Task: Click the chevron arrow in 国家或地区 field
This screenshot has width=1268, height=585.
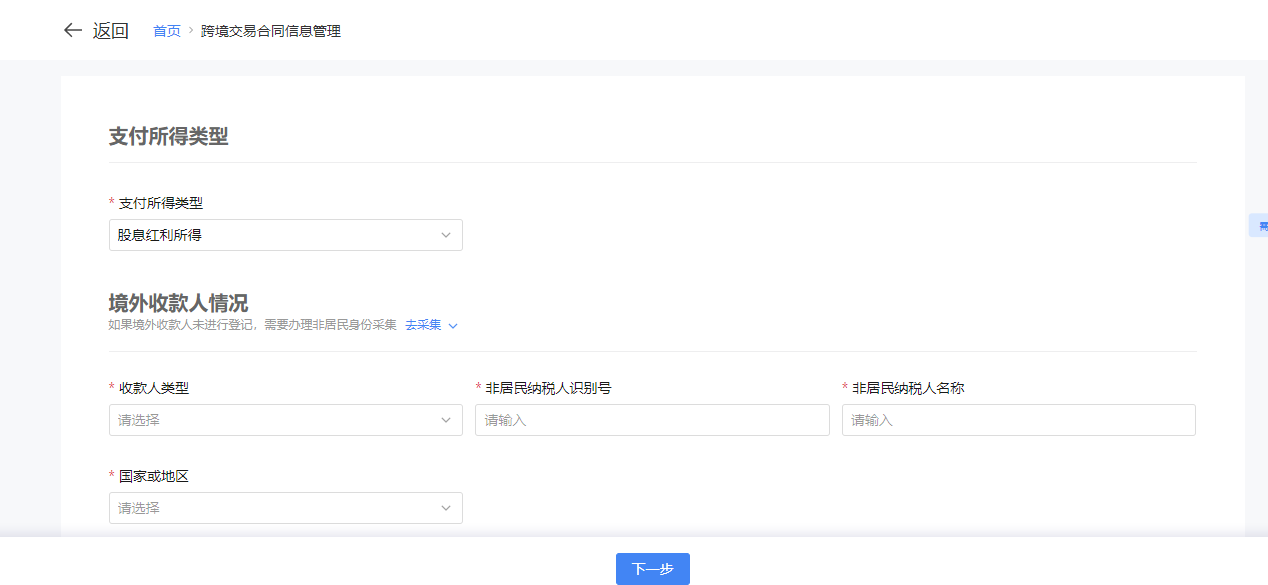Action: pyautogui.click(x=446, y=508)
